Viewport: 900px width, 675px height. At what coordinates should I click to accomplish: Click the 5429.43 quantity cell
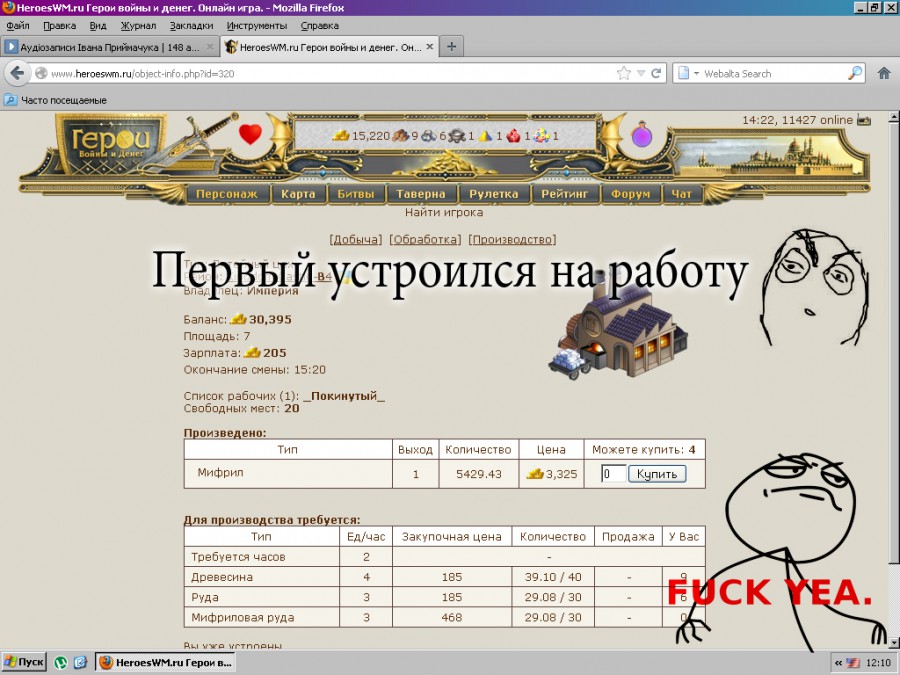click(479, 474)
